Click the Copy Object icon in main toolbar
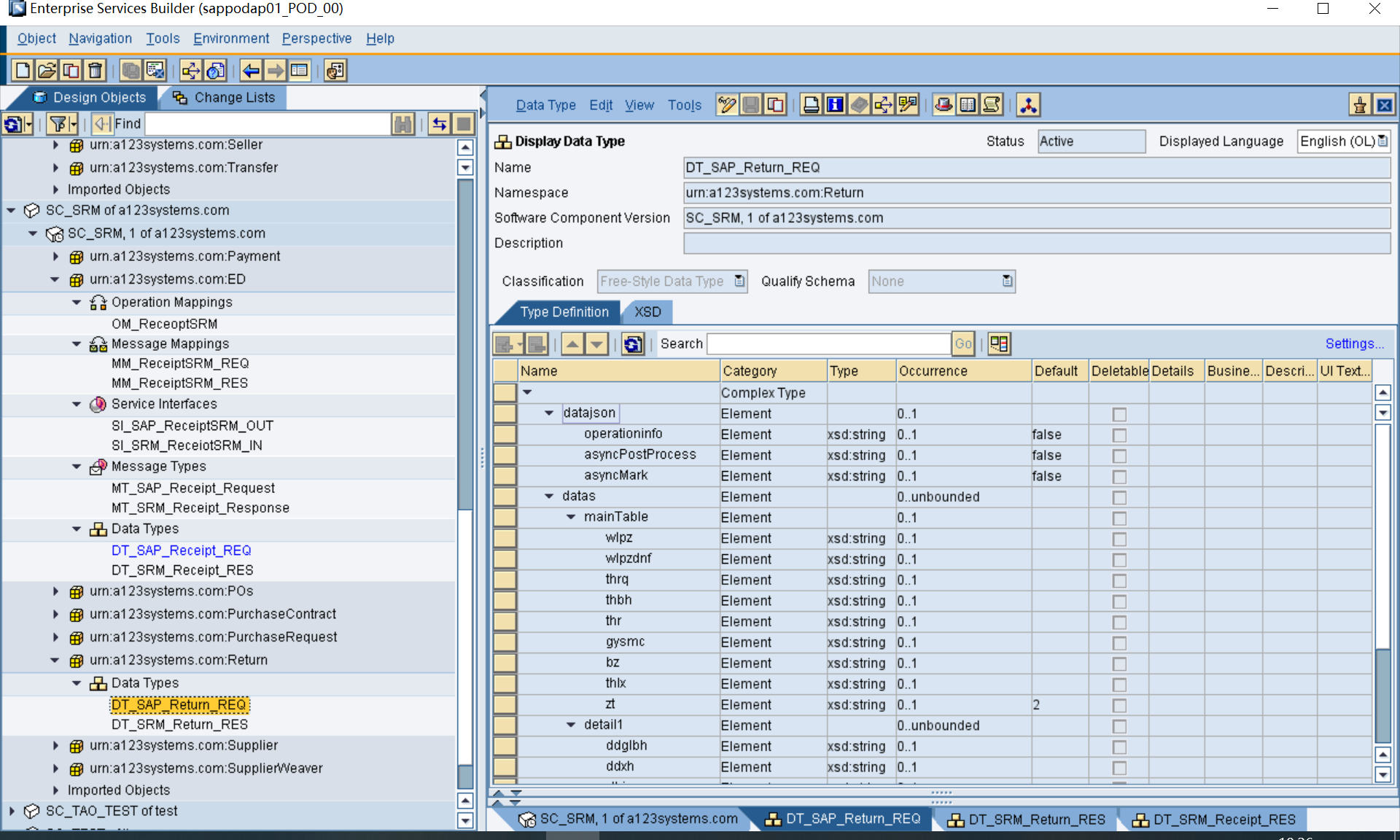This screenshot has width=1400, height=840. [71, 71]
